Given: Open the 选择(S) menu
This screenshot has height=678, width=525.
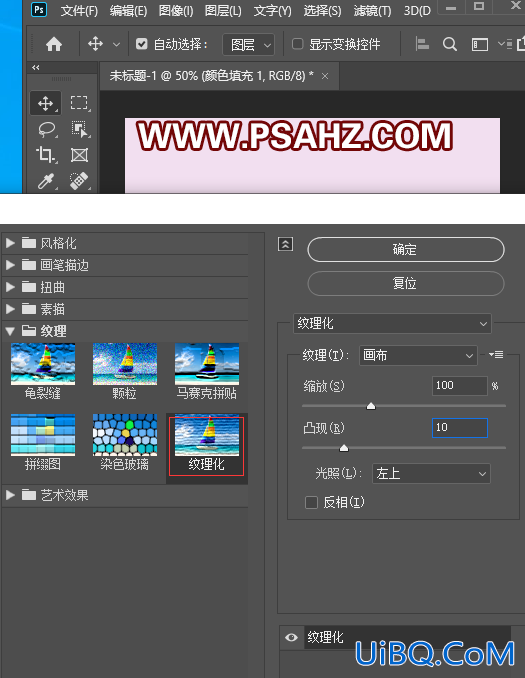Looking at the screenshot, I should click(x=322, y=10).
